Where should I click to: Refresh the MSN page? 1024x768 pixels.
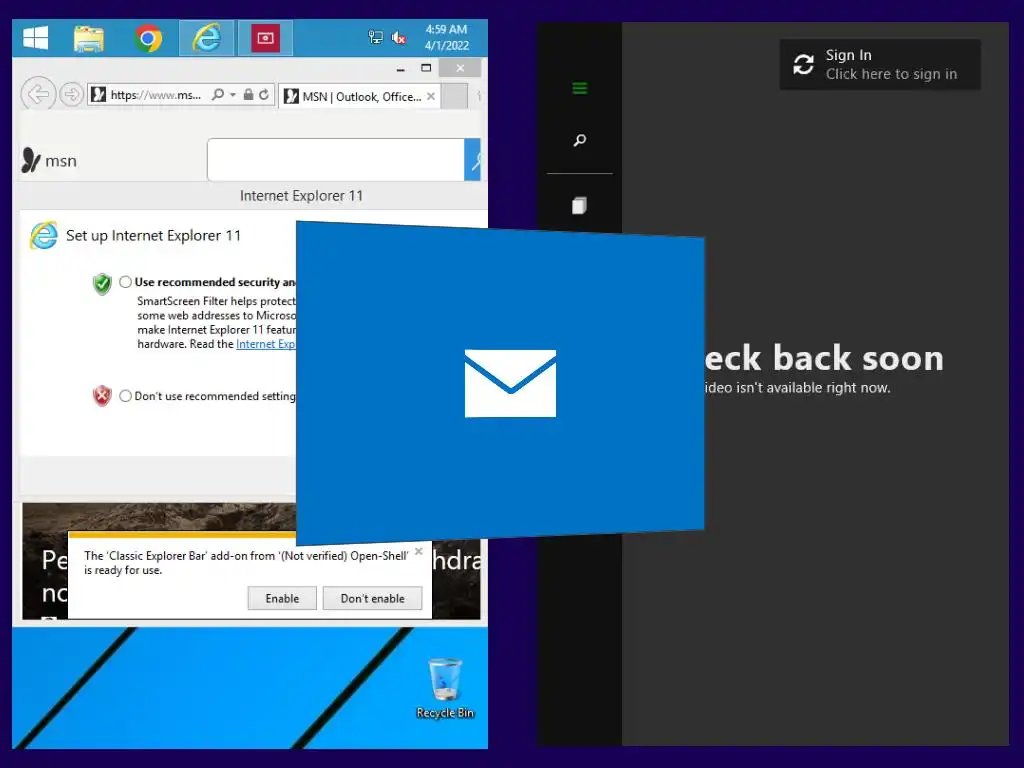tap(264, 95)
